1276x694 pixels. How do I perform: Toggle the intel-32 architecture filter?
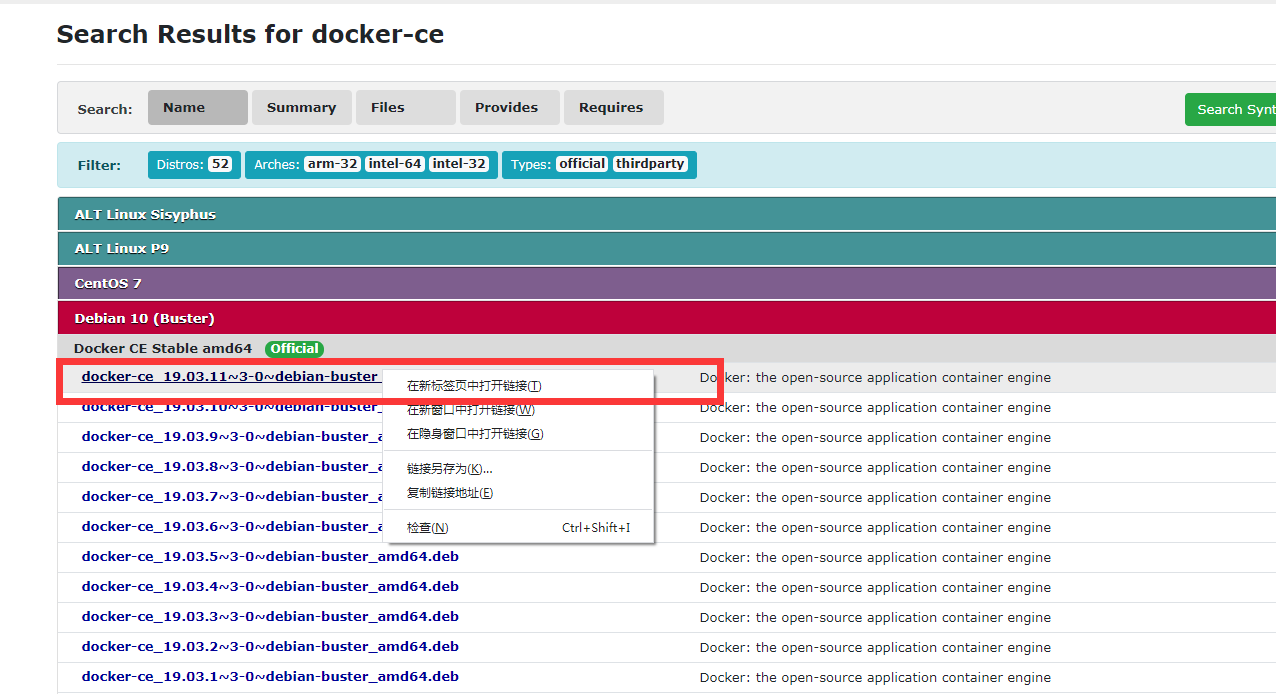[x=459, y=164]
